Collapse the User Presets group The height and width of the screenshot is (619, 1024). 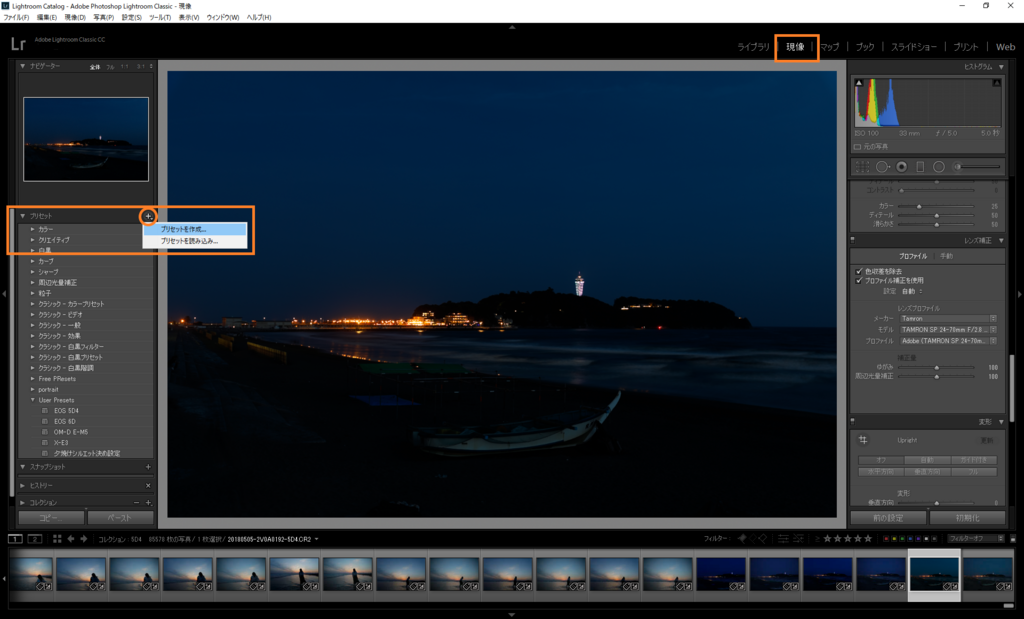click(x=33, y=400)
